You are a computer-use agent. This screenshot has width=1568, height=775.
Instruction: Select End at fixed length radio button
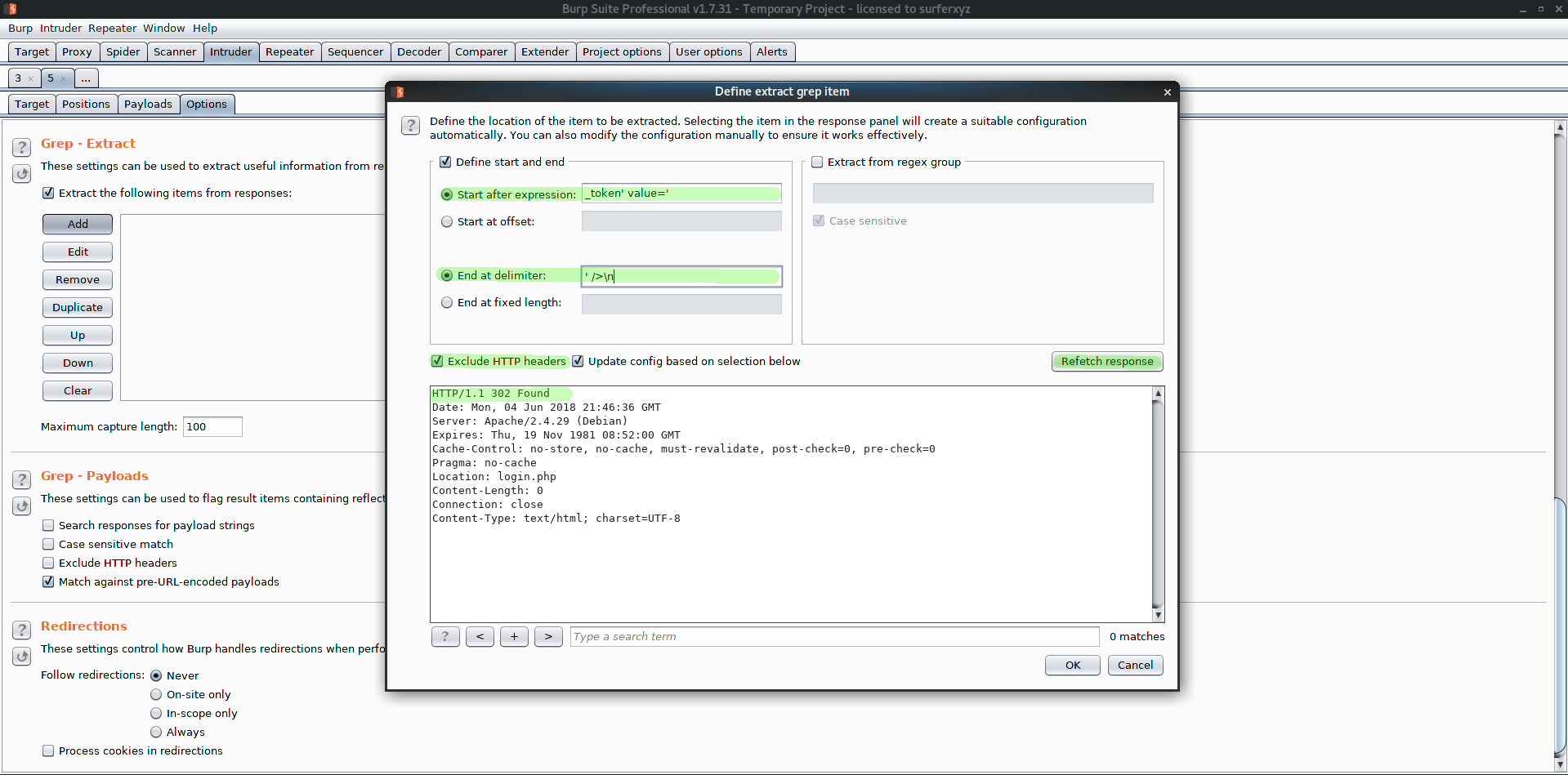pyautogui.click(x=447, y=302)
